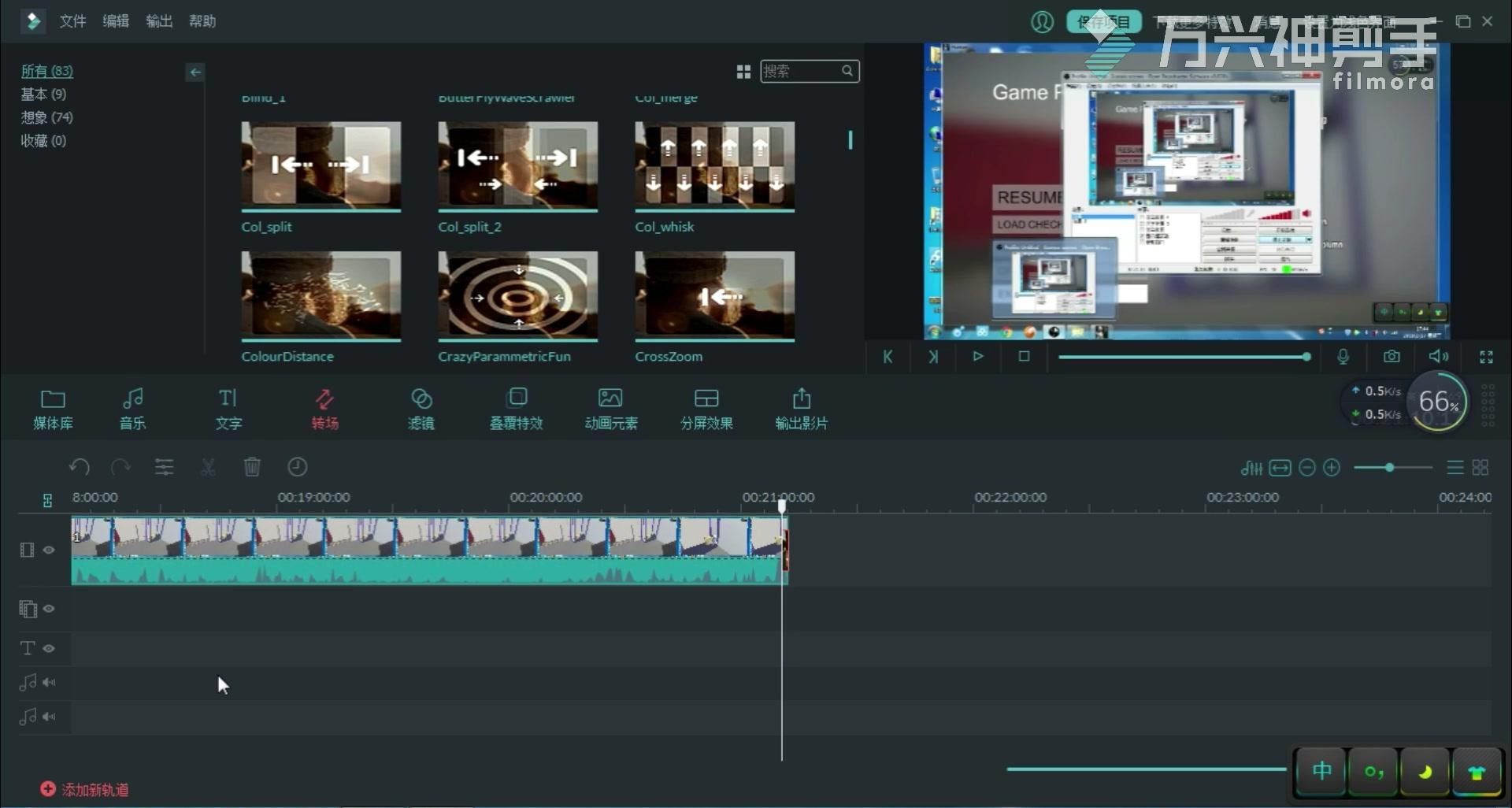Screen dimensions: 1512x808
Task: Open the 叠覆特效 overlays tab
Action: coord(517,410)
